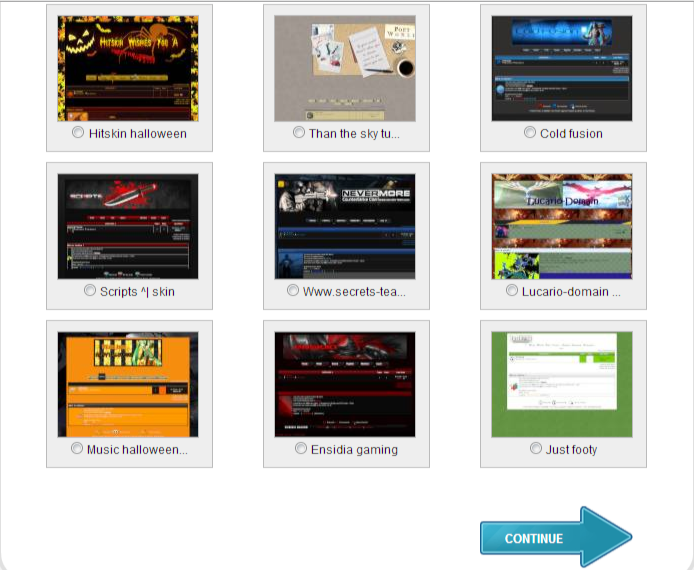Screen dimensions: 694x570
Task: Open the Cold fusion theme thumbnail
Action: click(x=562, y=69)
